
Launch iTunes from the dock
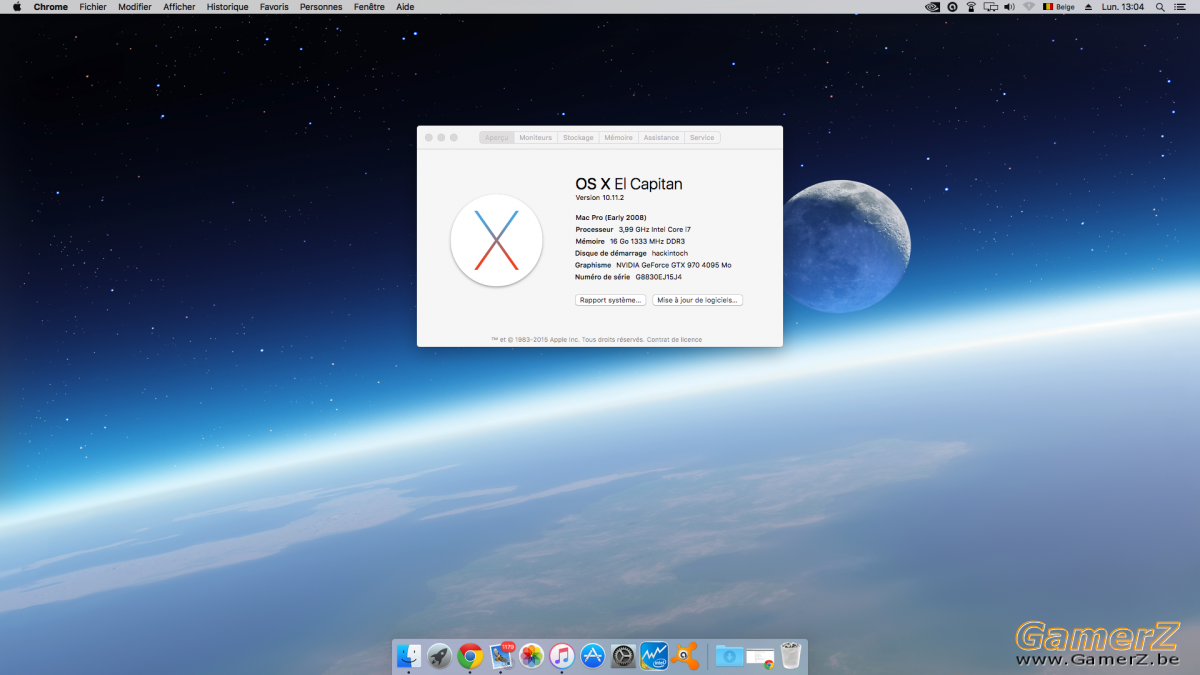pyautogui.click(x=562, y=656)
